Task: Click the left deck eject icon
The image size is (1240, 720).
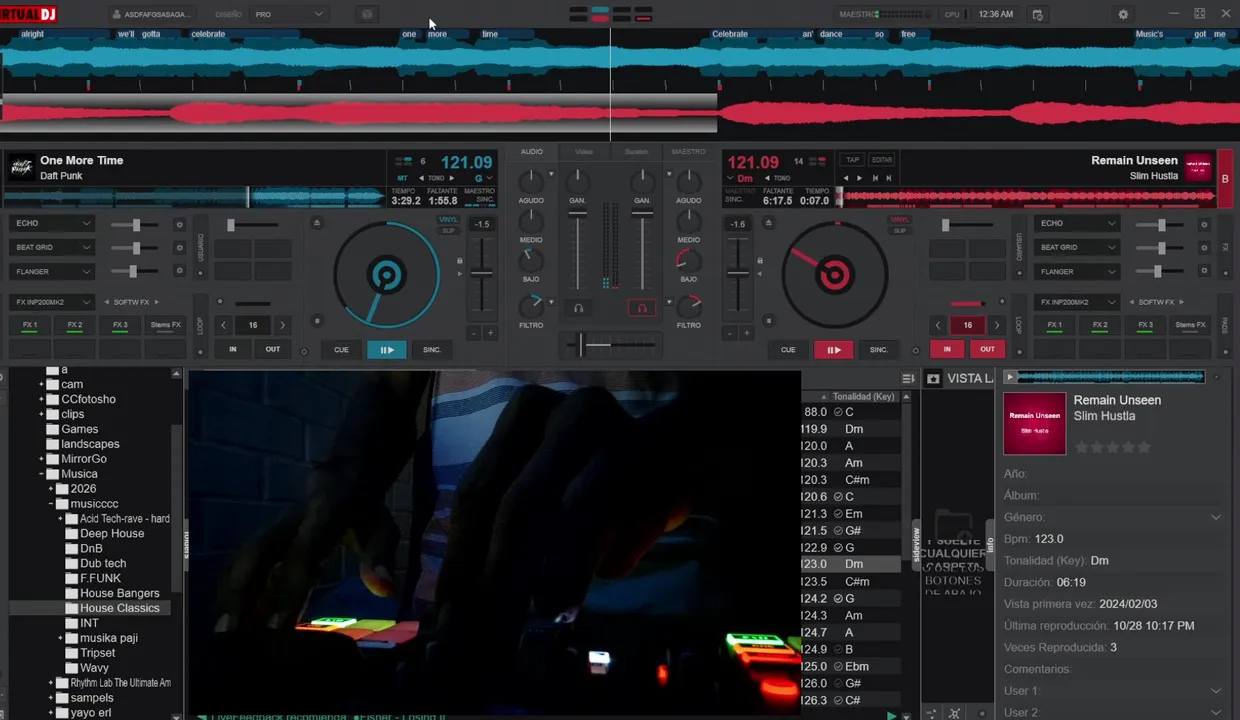Action: pos(317,223)
